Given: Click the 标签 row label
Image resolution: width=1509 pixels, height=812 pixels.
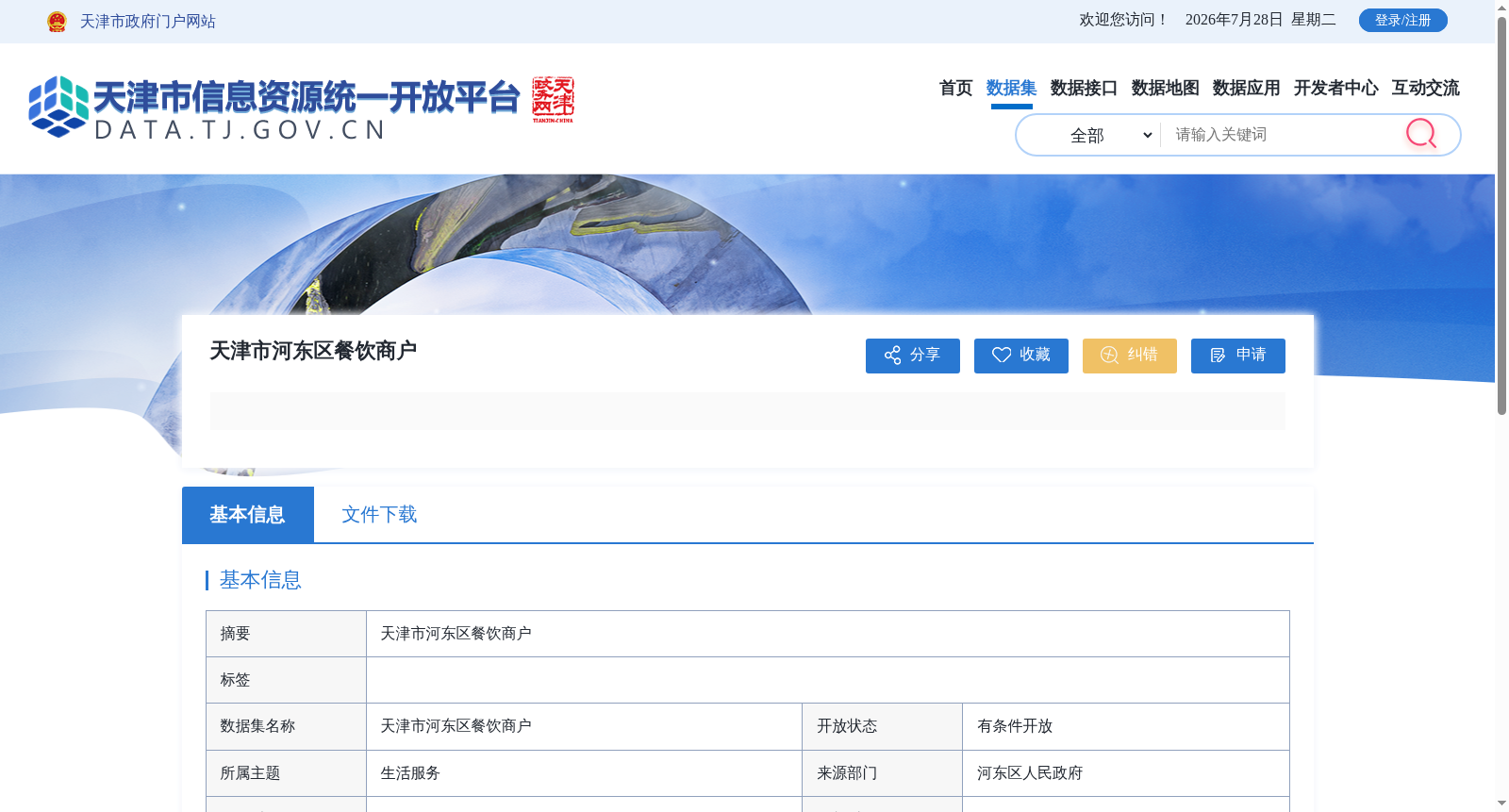Looking at the screenshot, I should point(235,680).
